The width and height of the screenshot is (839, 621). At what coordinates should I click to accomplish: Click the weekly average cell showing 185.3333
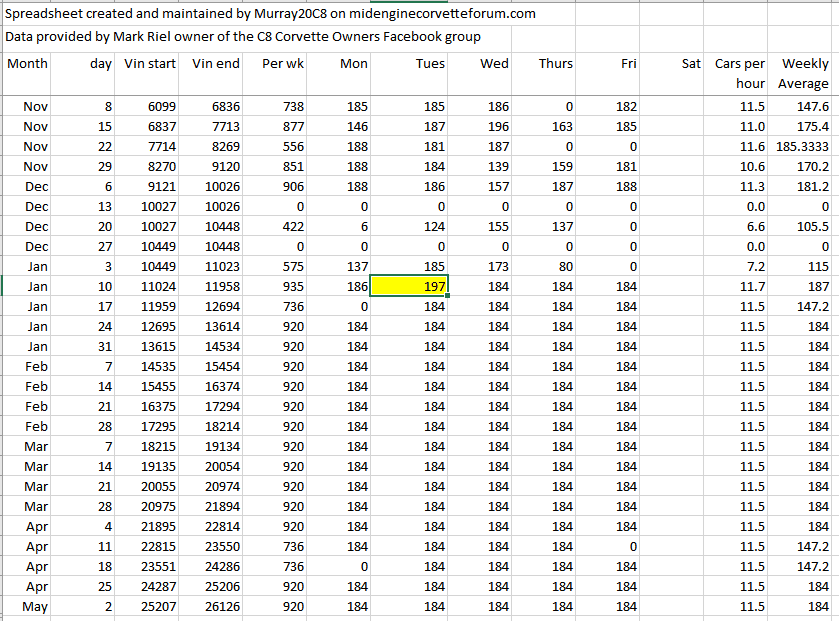(x=803, y=146)
